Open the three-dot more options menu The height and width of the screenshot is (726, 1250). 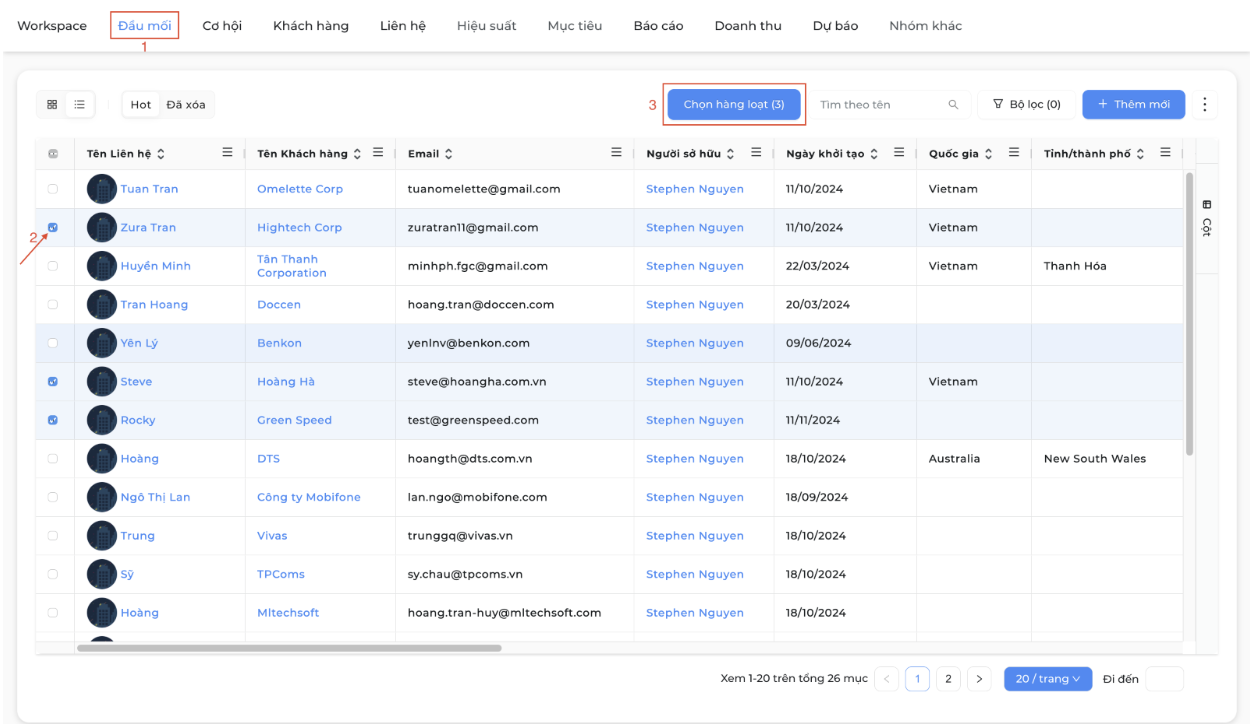tap(1204, 104)
